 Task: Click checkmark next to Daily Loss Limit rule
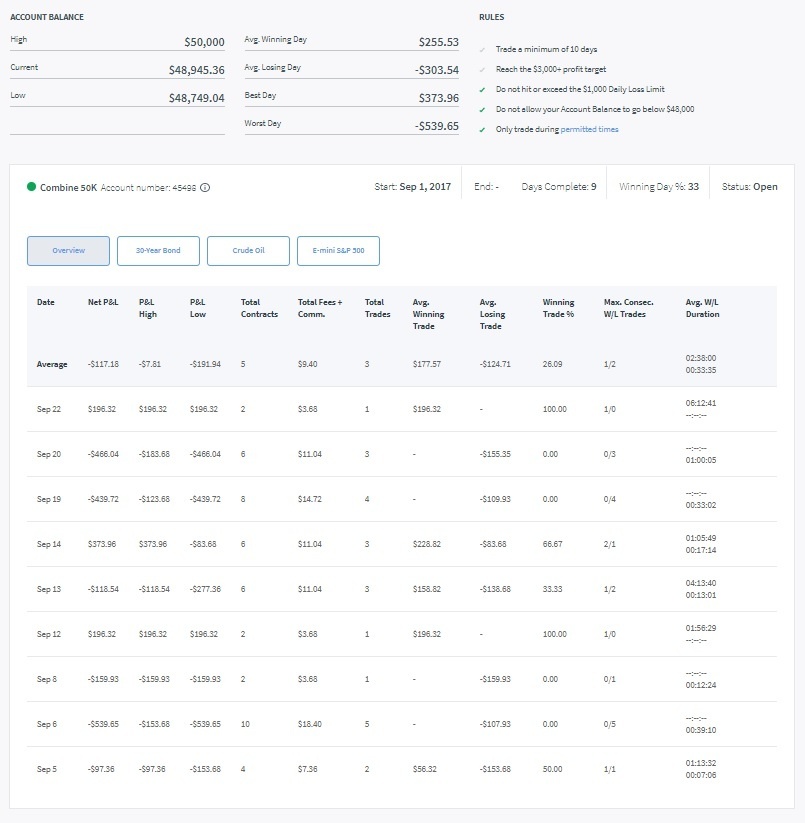tap(483, 90)
